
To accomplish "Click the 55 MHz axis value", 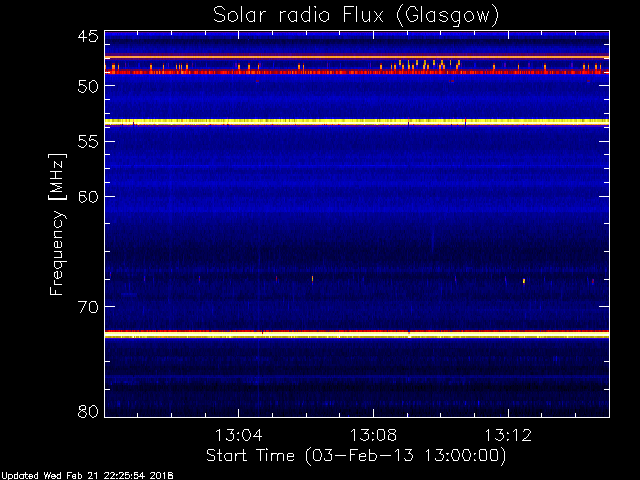I will tap(88, 142).
